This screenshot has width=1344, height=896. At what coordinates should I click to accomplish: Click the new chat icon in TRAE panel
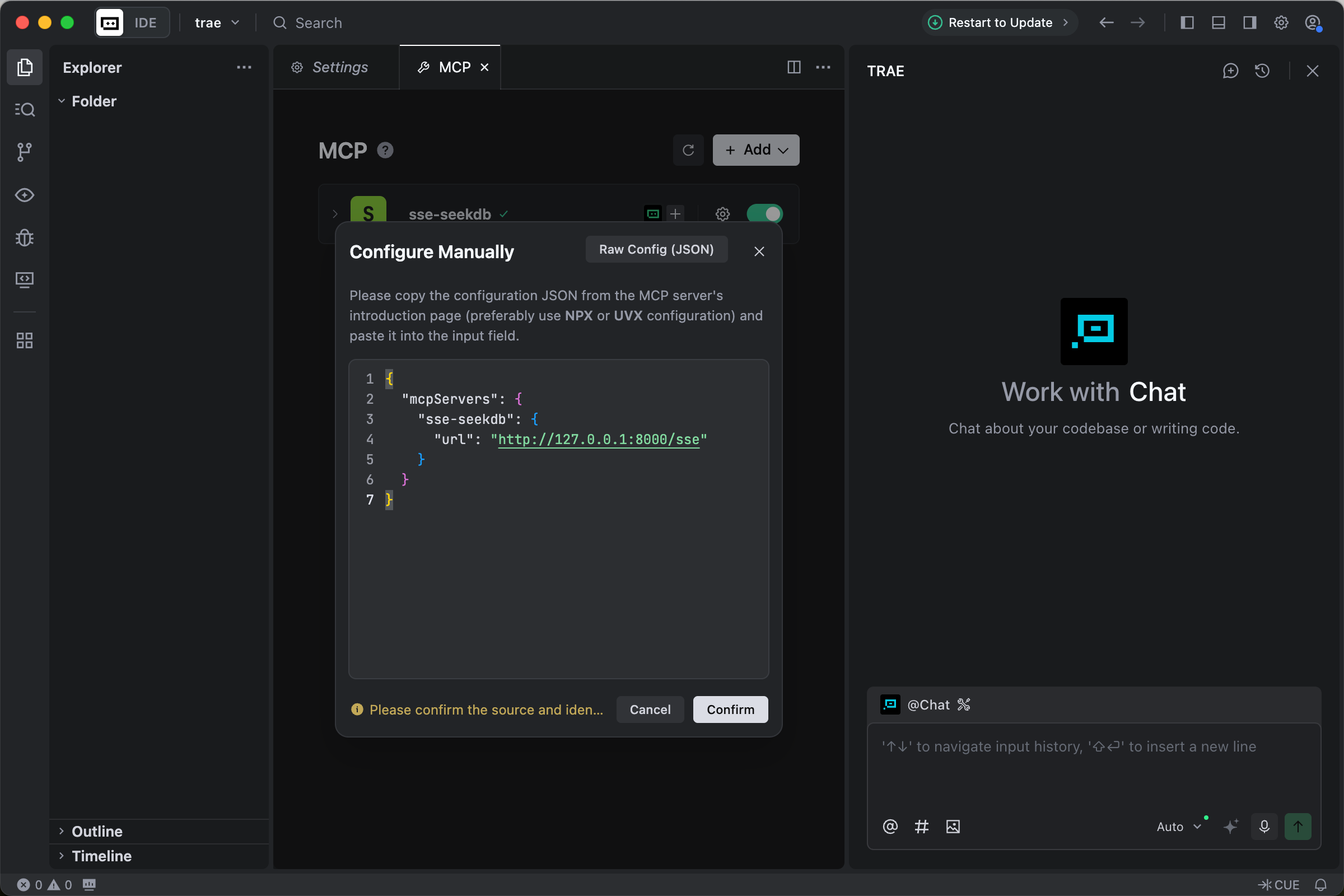(x=1230, y=71)
